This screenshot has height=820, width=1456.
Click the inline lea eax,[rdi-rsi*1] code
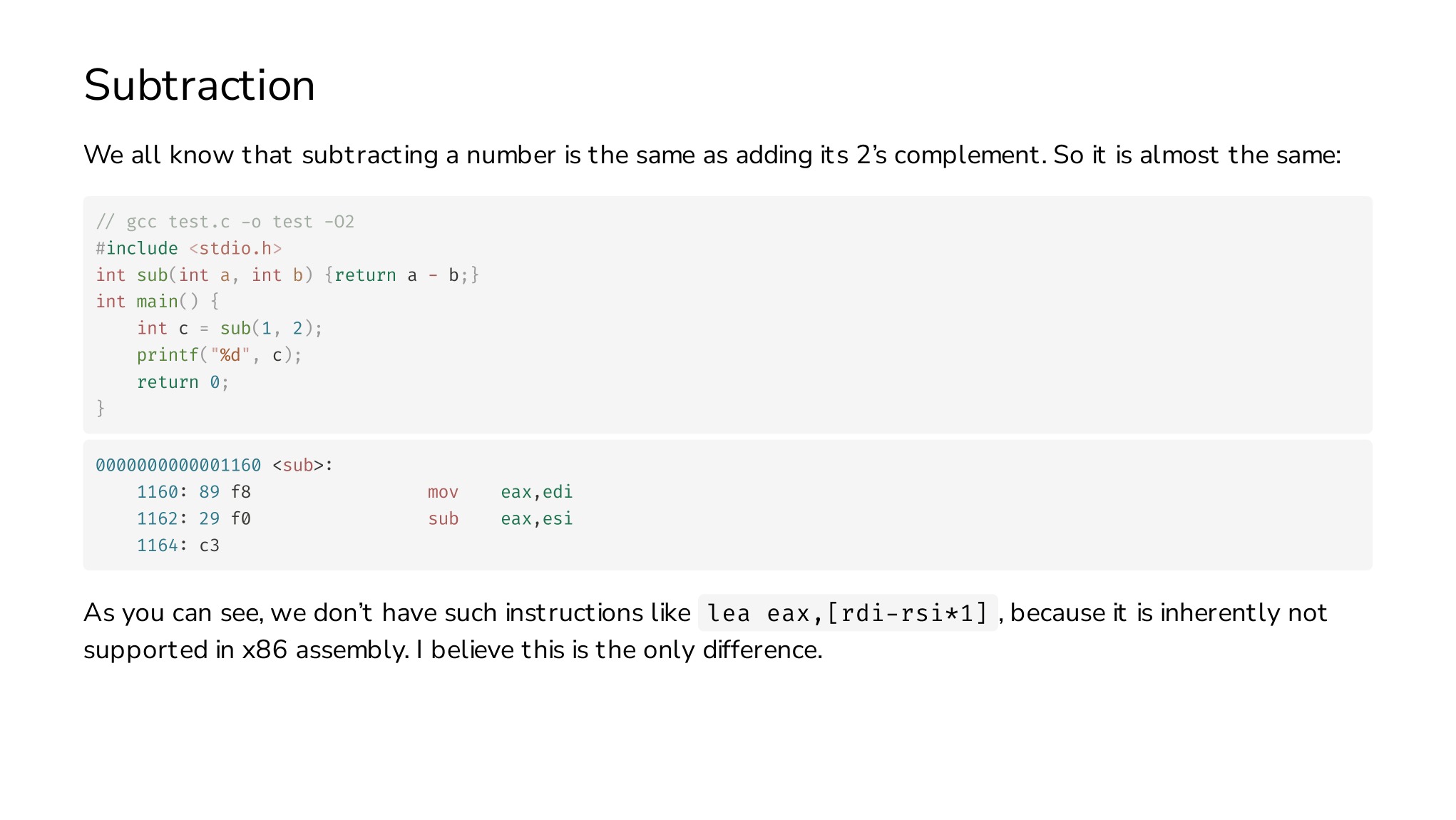pos(847,613)
